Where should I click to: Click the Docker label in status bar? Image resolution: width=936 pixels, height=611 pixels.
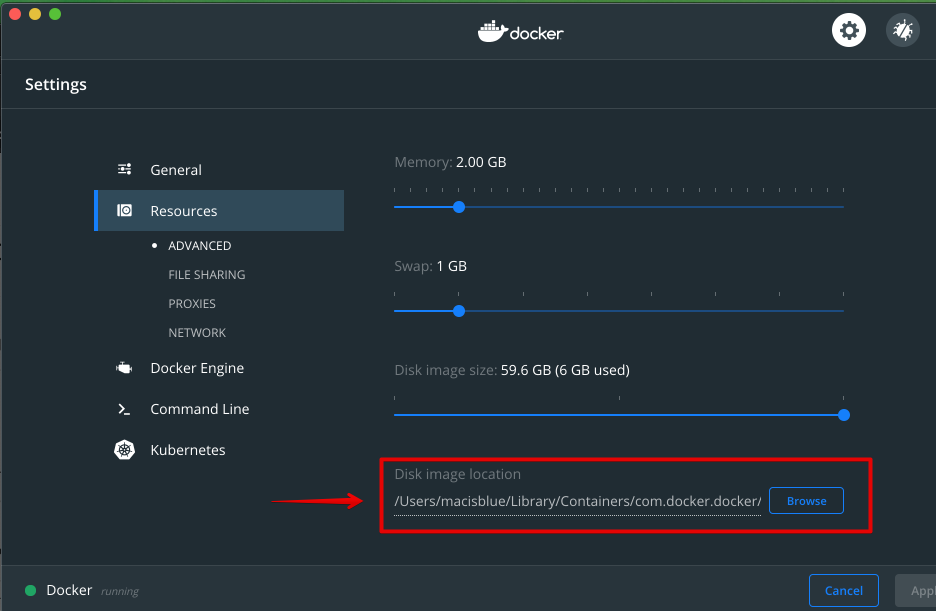click(69, 590)
